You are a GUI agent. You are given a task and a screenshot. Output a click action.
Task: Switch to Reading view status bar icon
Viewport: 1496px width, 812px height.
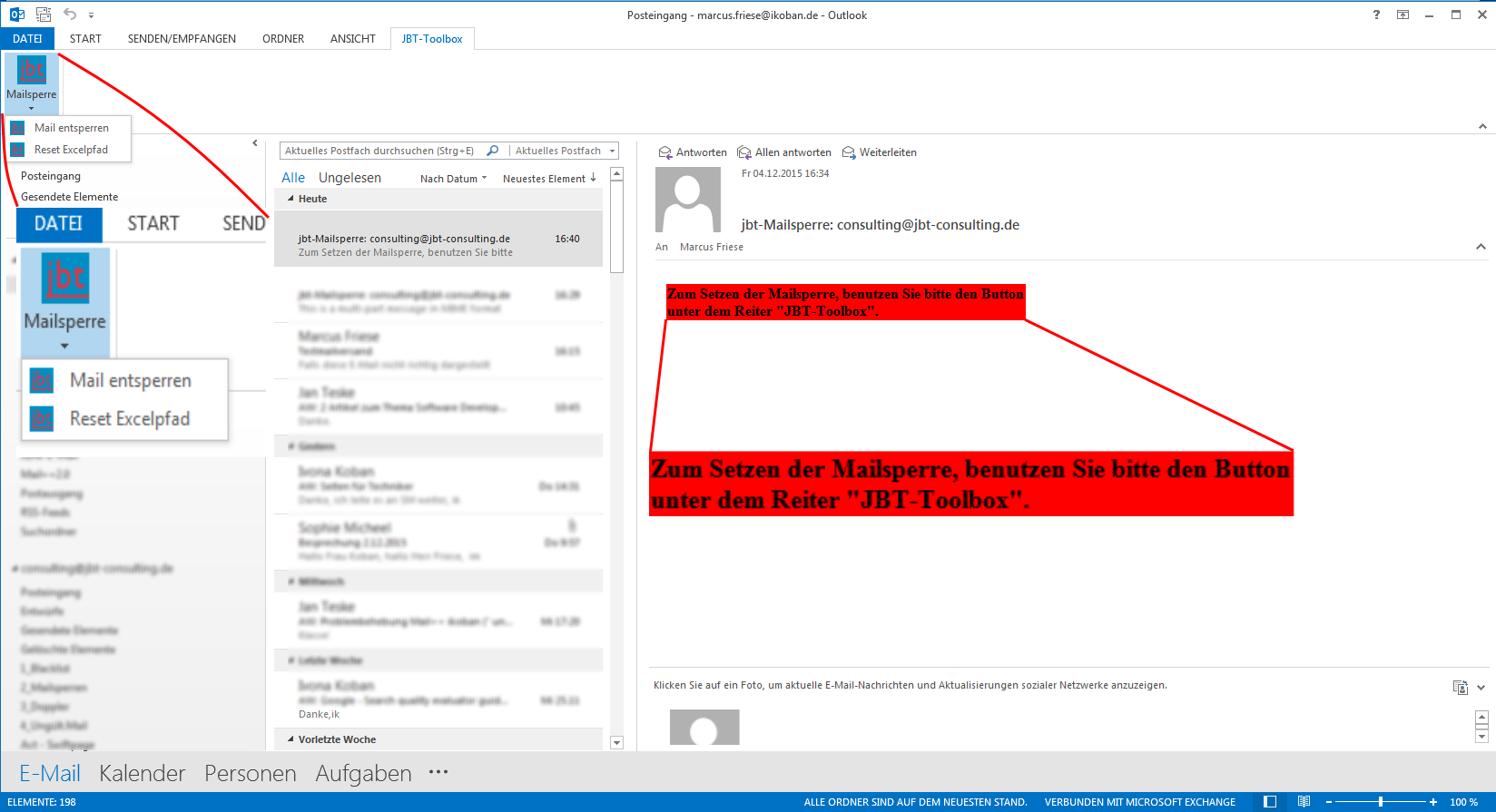pyautogui.click(x=1304, y=802)
